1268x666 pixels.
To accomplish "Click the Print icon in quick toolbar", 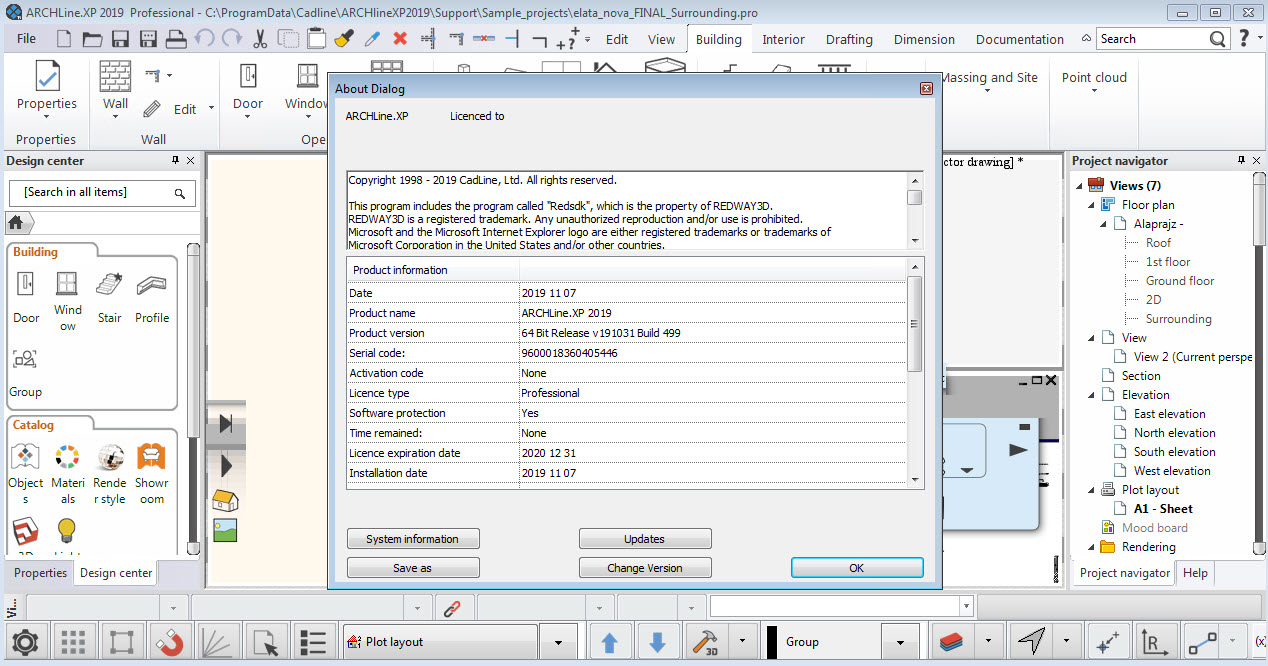I will pos(176,39).
